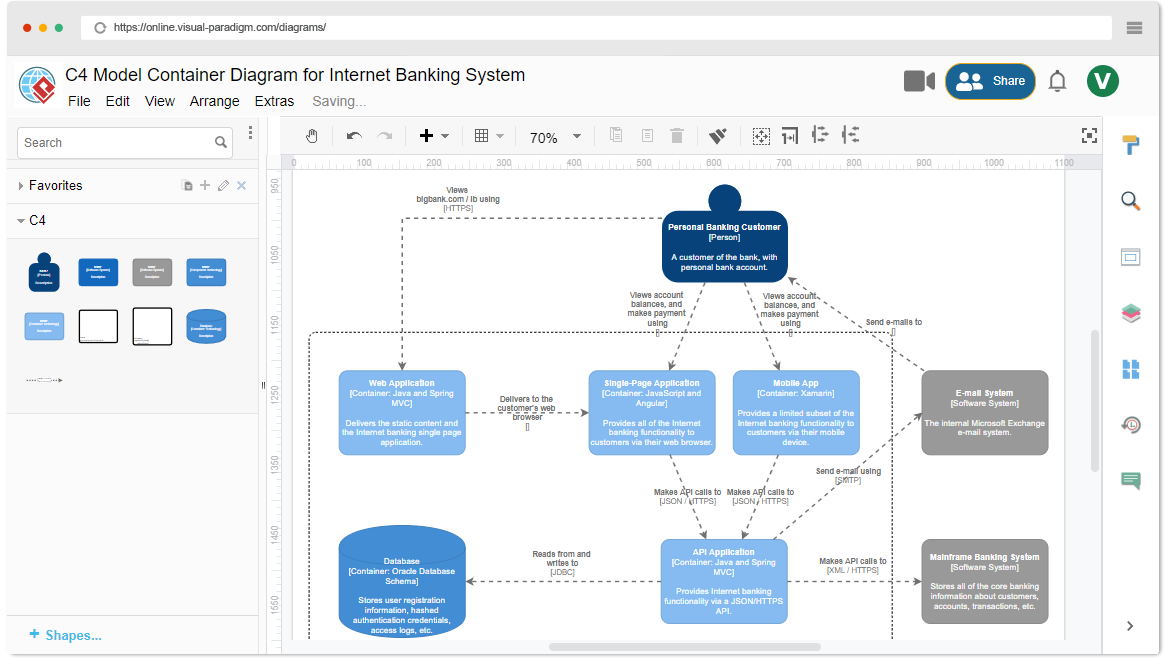Viewport: 1170px width, 665px height.
Task: Expand the Favorites section
Action: click(55, 185)
